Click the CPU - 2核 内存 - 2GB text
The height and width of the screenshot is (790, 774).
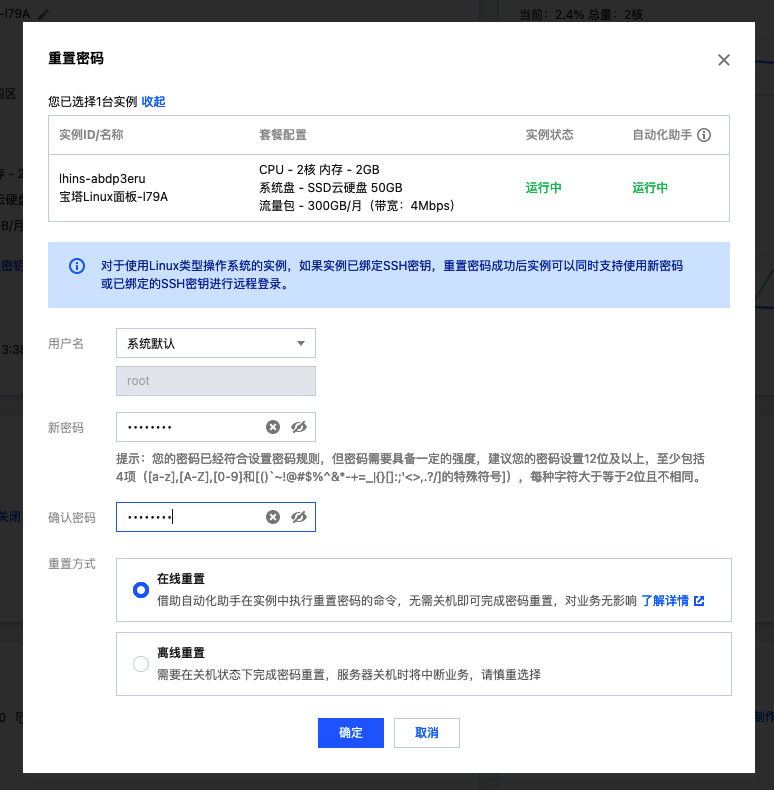[x=319, y=170]
